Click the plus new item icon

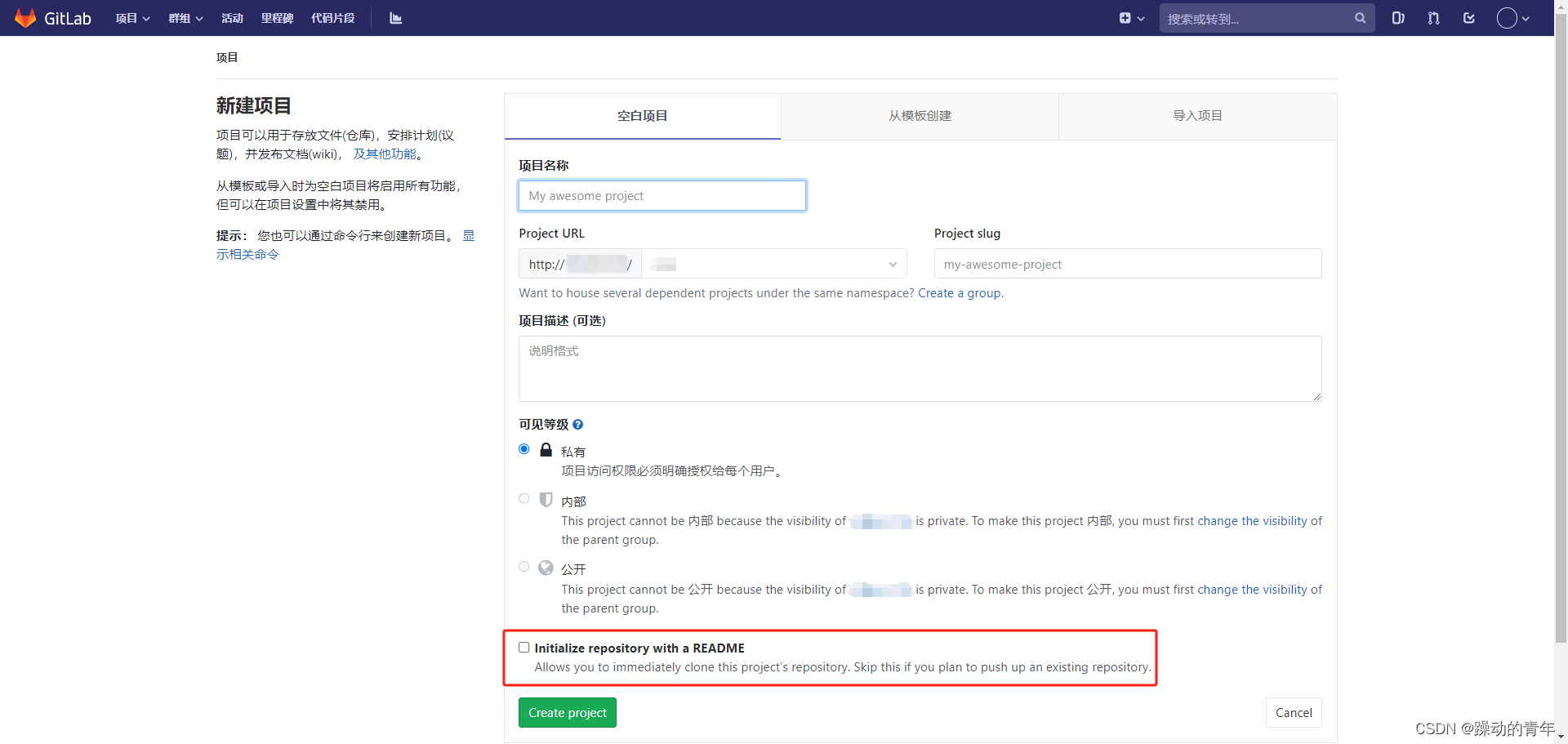(1125, 18)
